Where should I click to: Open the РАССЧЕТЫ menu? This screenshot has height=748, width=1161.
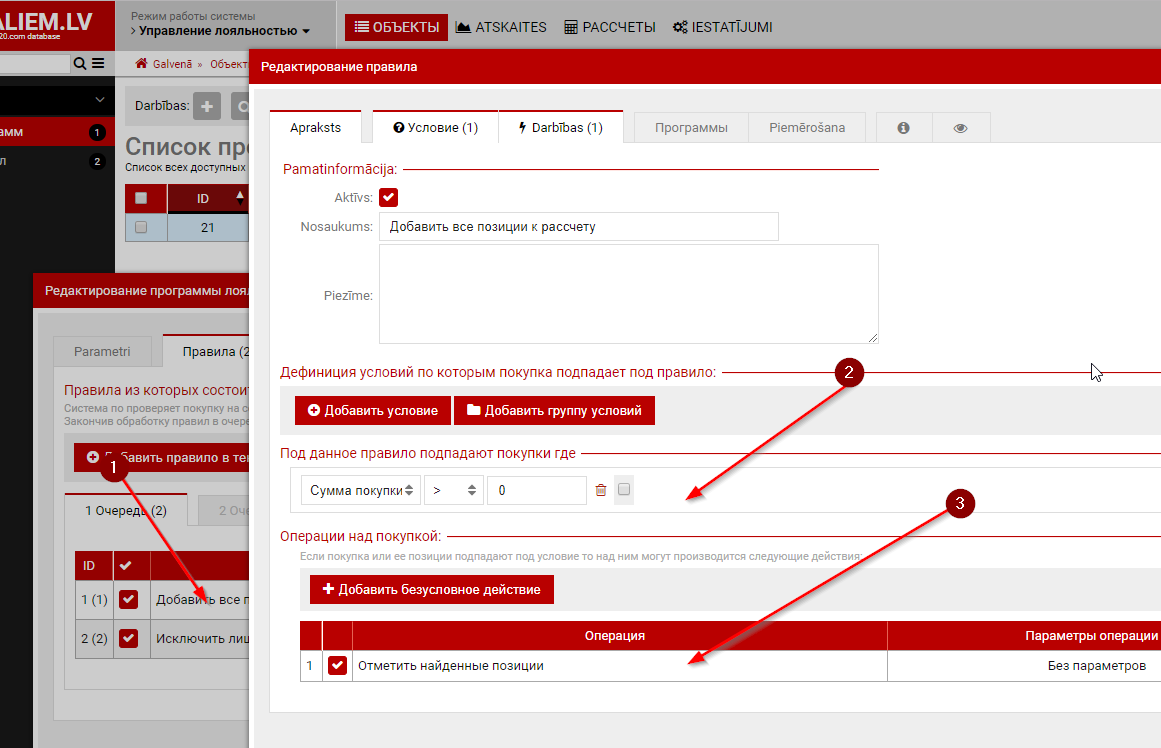click(x=610, y=27)
